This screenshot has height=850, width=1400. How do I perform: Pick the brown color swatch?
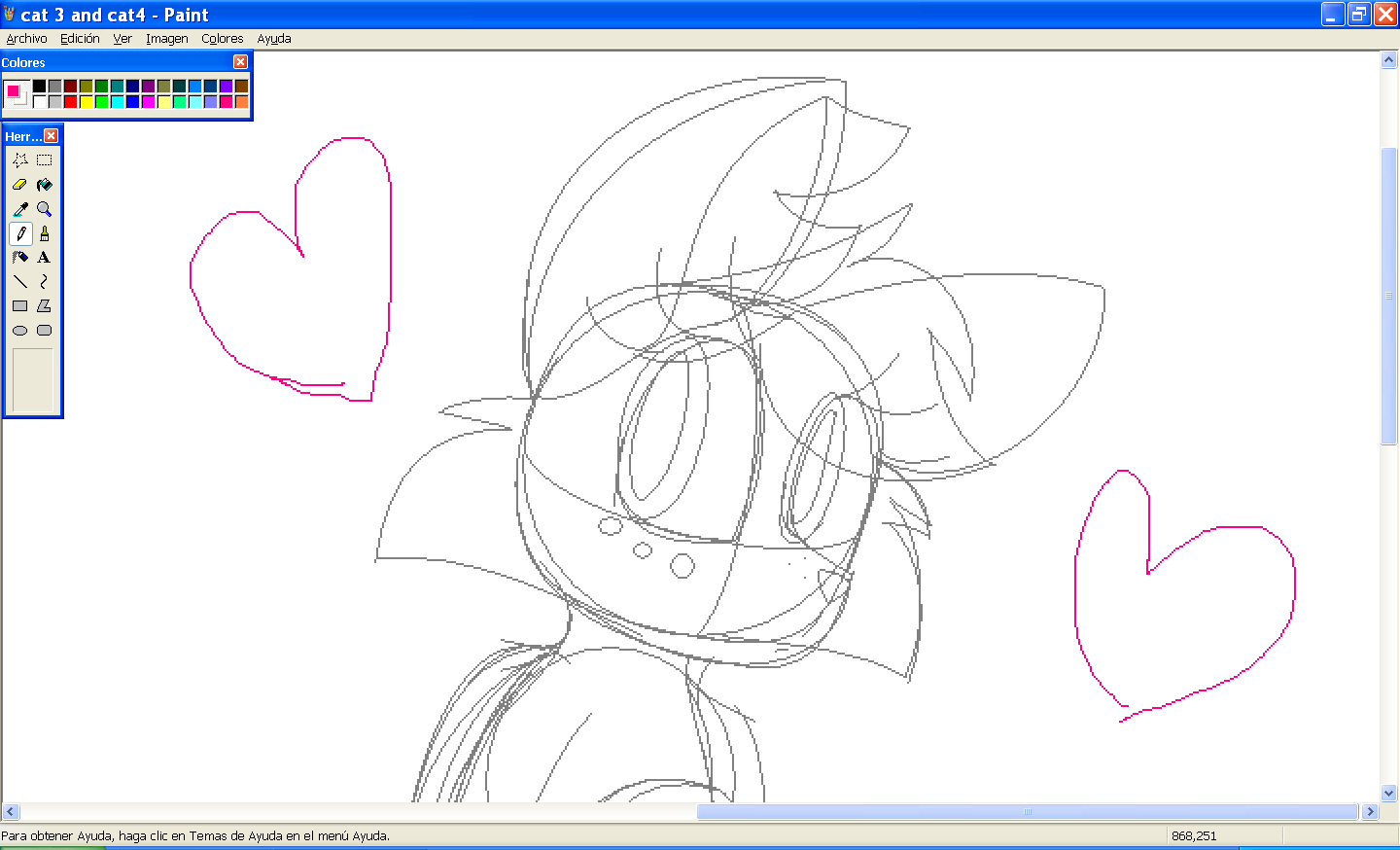pos(242,86)
